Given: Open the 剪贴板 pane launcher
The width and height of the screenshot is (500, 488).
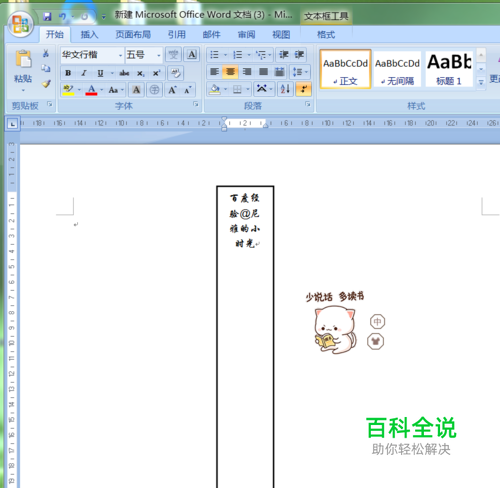Looking at the screenshot, I should pyautogui.click(x=50, y=104).
